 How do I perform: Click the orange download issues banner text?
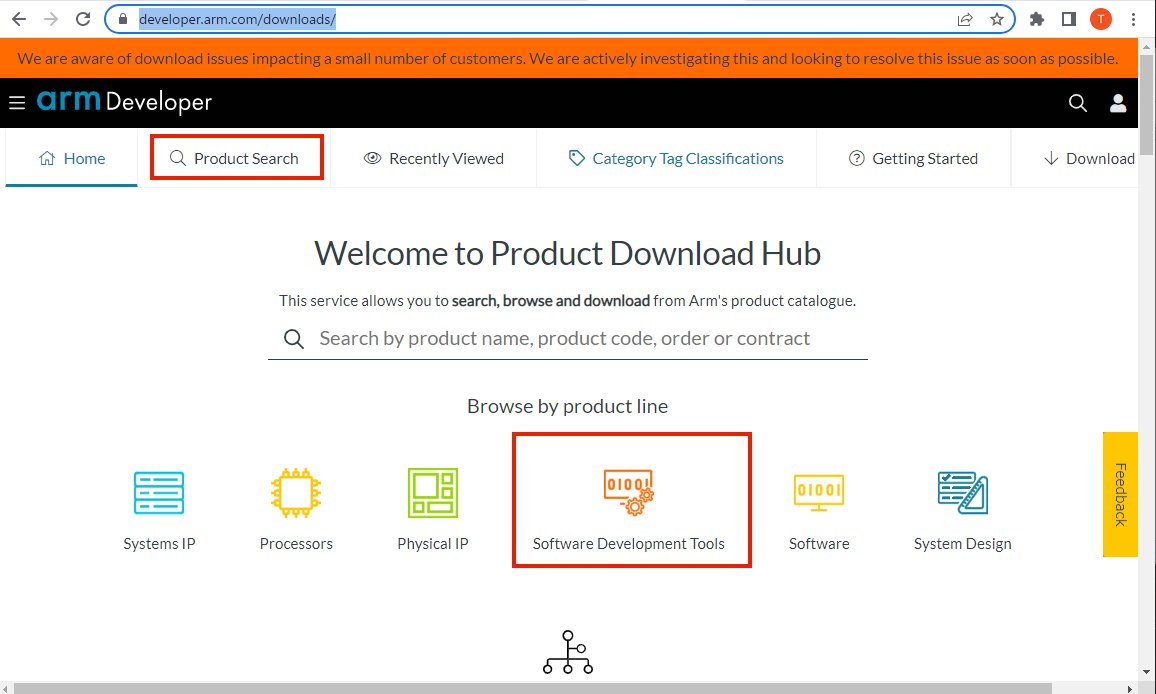pyautogui.click(x=568, y=58)
